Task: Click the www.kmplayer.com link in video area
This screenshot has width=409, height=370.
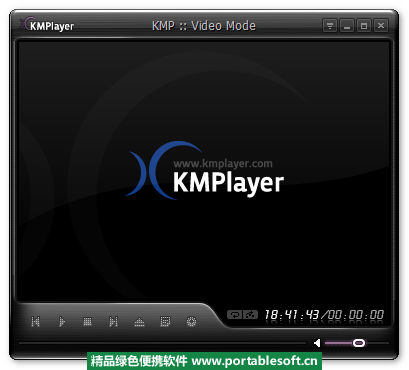Action: (x=223, y=163)
